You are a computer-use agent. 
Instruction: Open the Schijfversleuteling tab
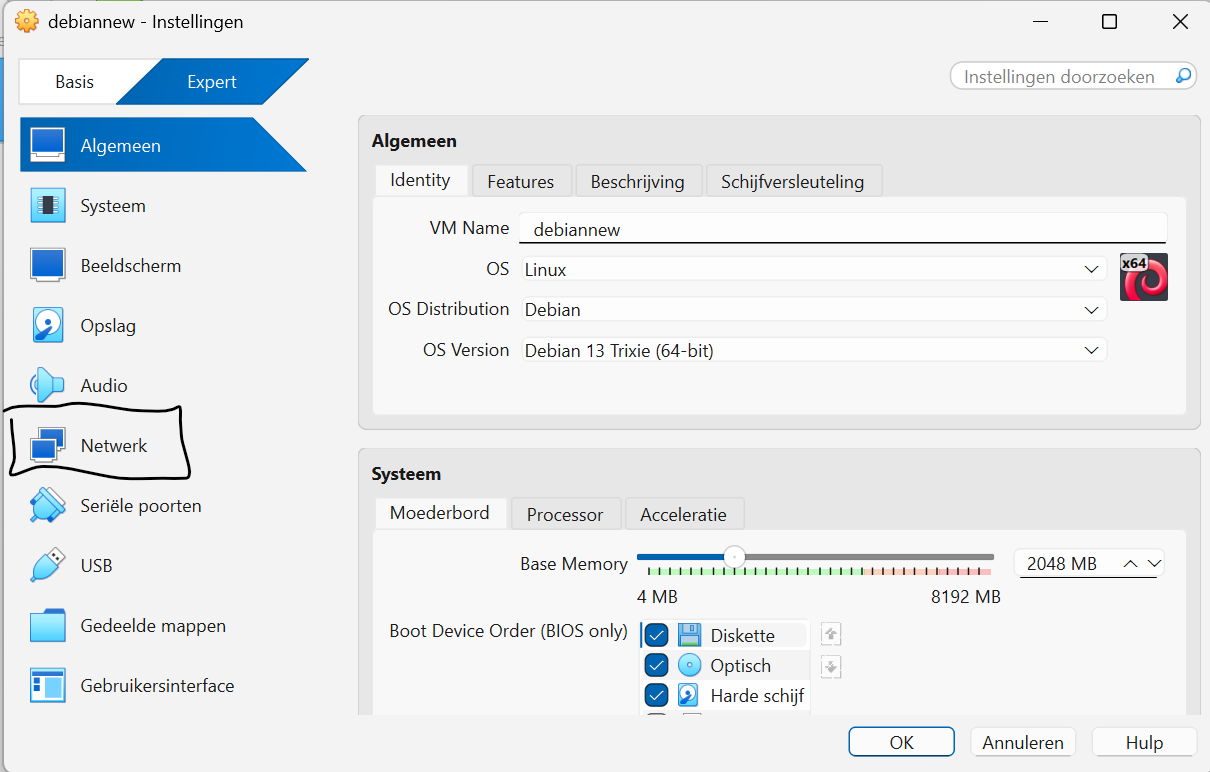tap(793, 182)
